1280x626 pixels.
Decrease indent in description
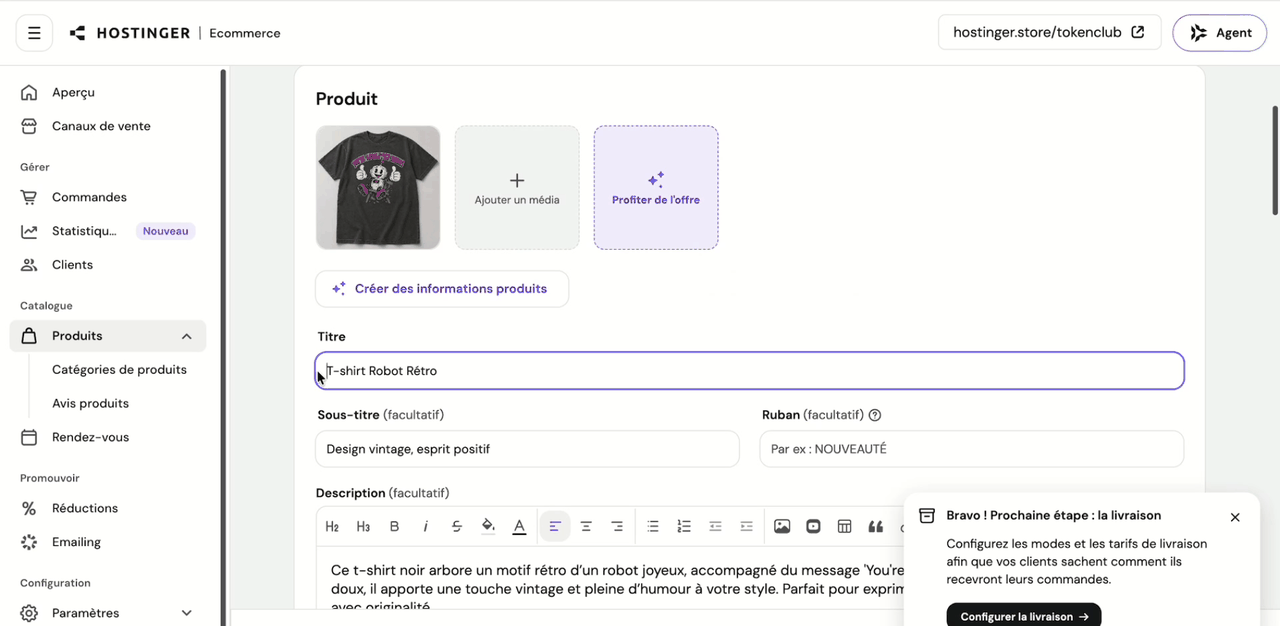[715, 526]
